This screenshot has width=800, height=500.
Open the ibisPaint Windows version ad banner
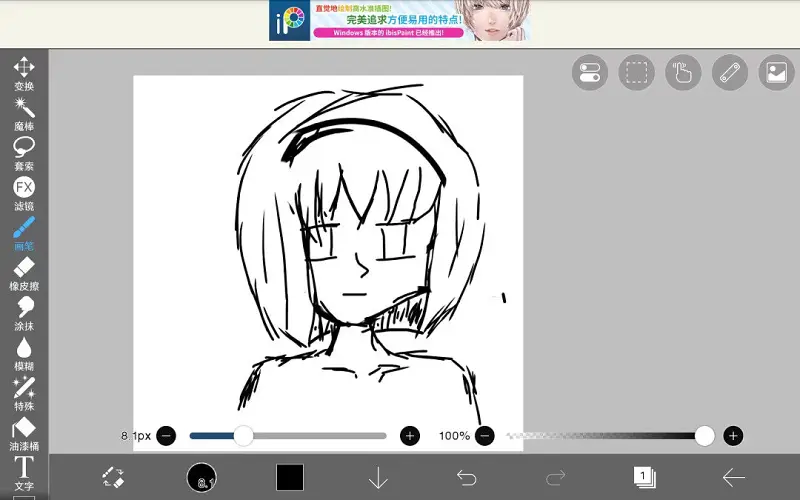(400, 20)
